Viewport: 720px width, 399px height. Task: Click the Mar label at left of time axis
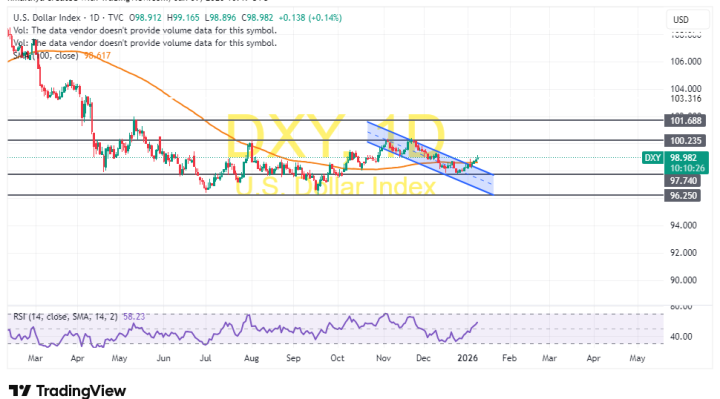tap(35, 358)
